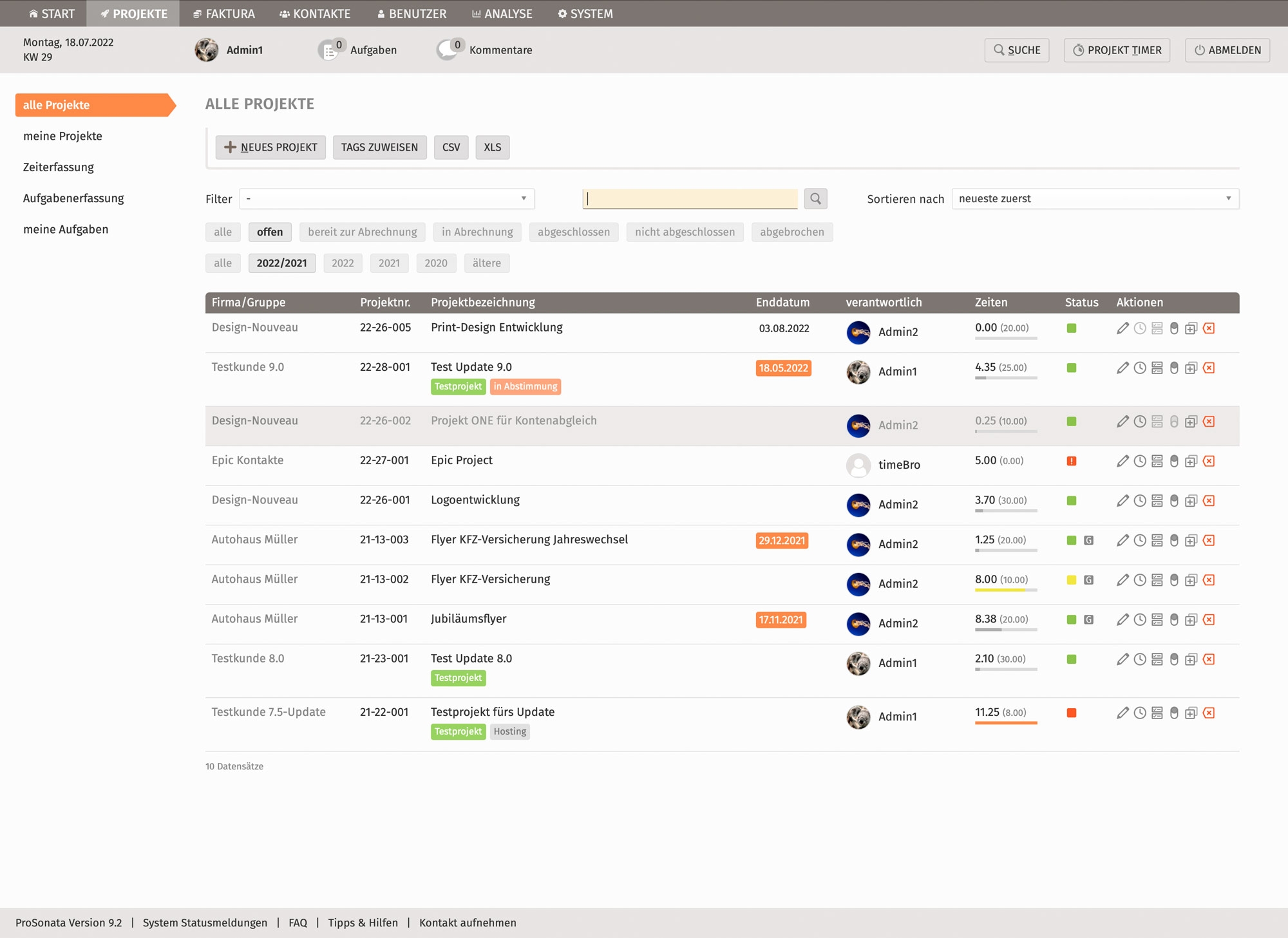
Task: Open task list icon for Epic Project
Action: tap(1157, 462)
